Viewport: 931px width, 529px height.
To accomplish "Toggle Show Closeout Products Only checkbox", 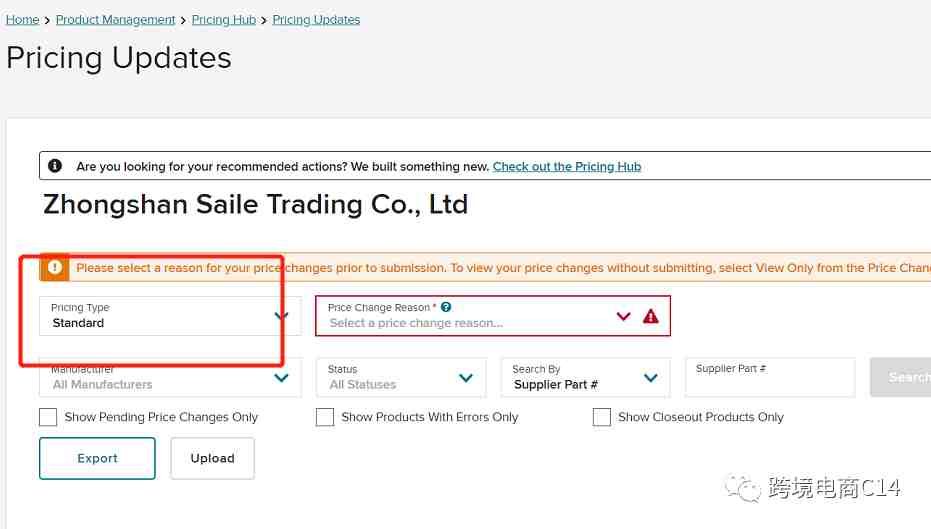I will coord(601,417).
